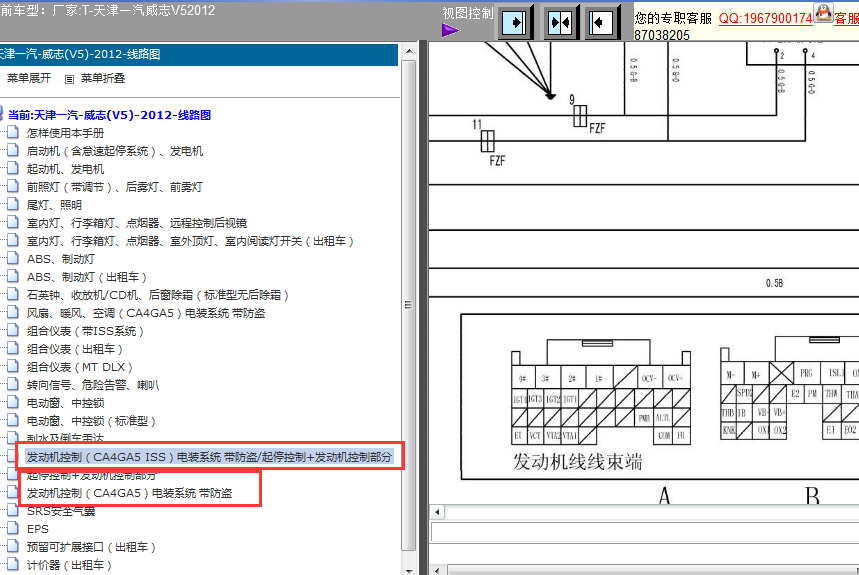Open ABS、制动灯 diagram
Image resolution: width=859 pixels, height=575 pixels.
tap(61, 259)
